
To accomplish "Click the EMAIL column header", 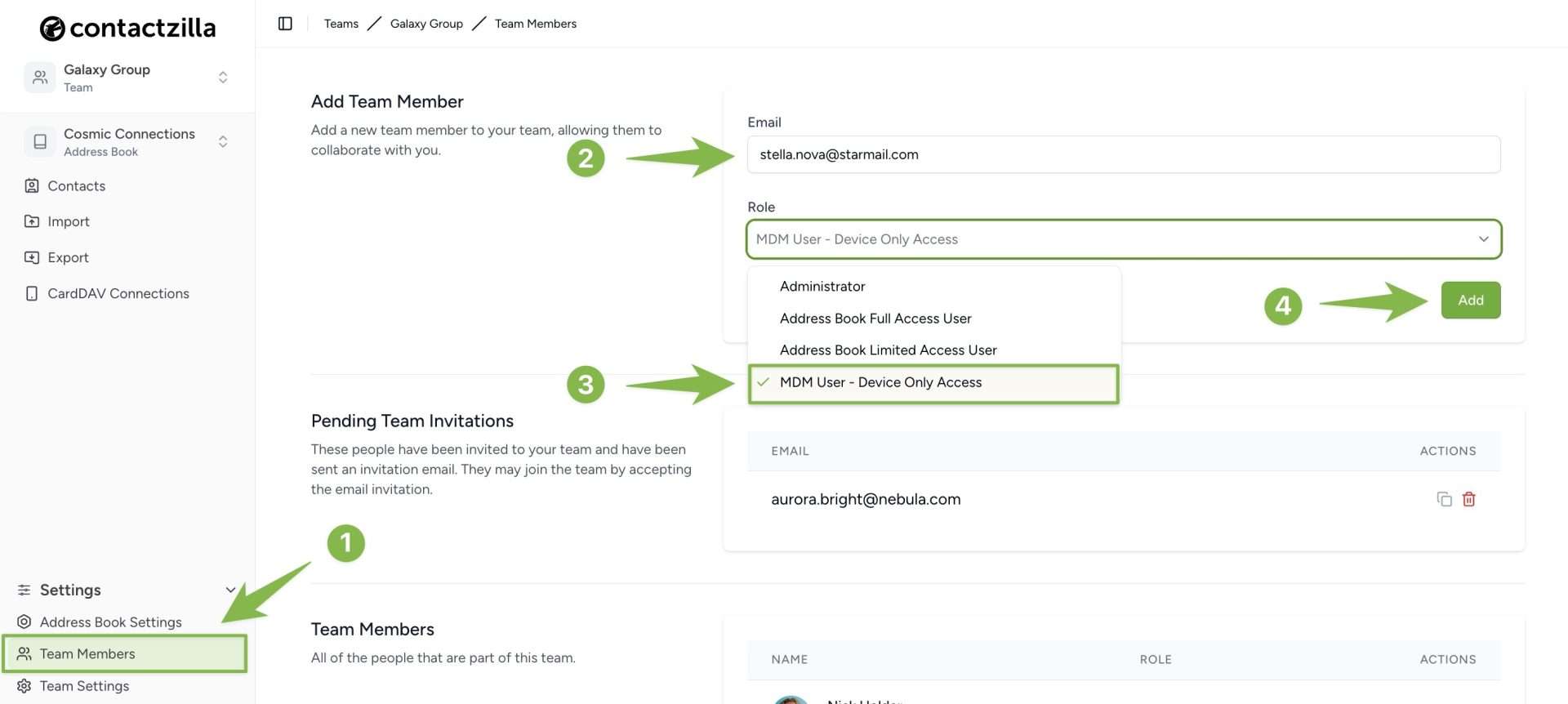I will 790,451.
